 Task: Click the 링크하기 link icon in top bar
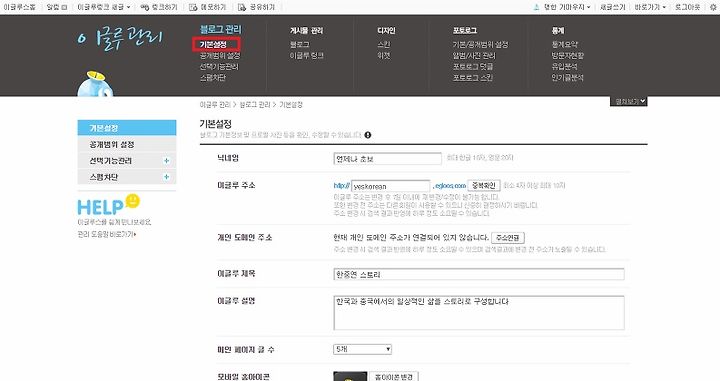pyautogui.click(x=145, y=7)
